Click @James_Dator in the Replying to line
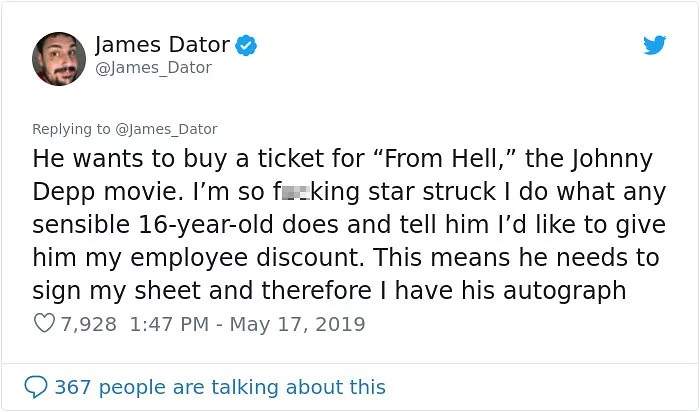700x412 pixels. (x=167, y=129)
